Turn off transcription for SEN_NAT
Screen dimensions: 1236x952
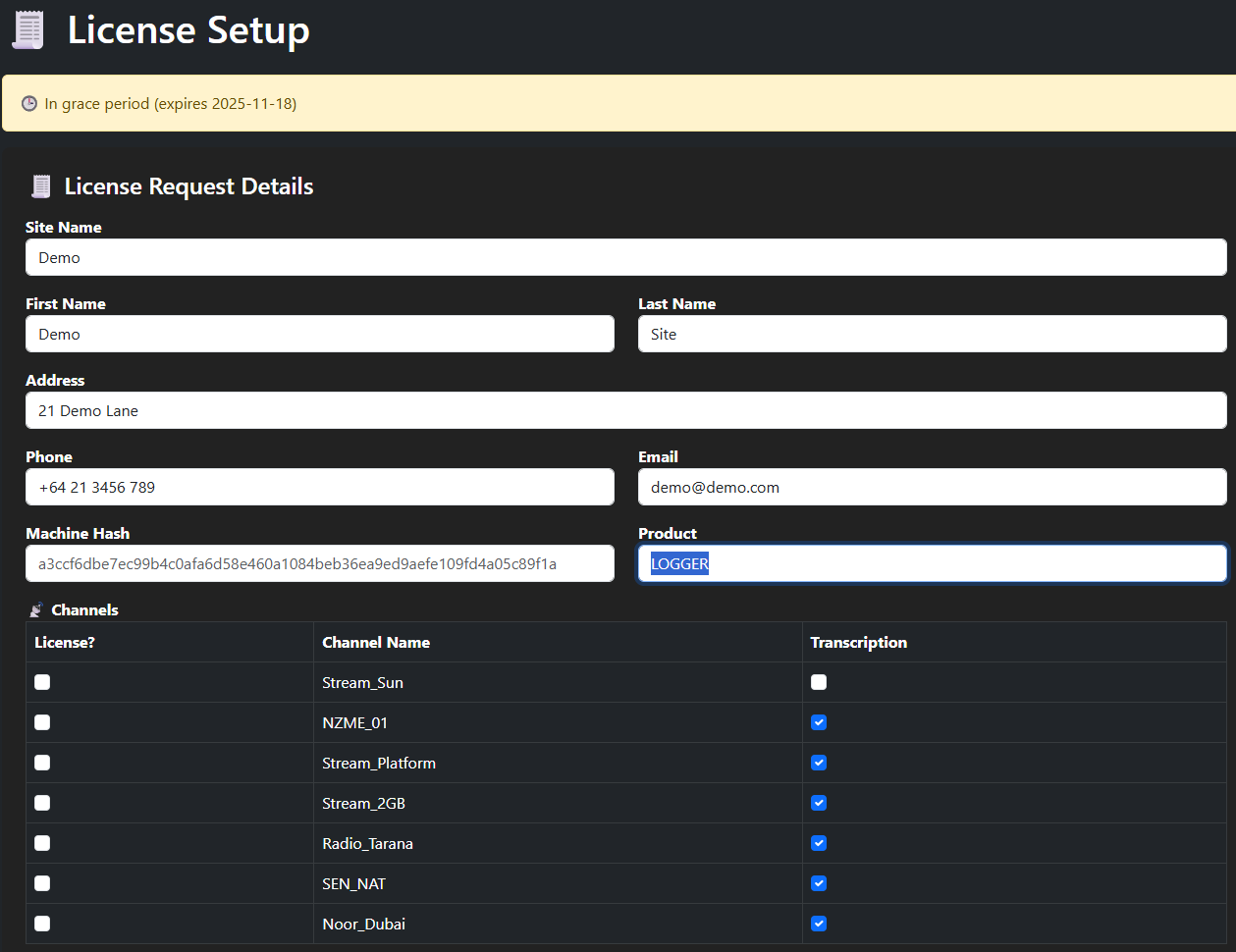(819, 883)
